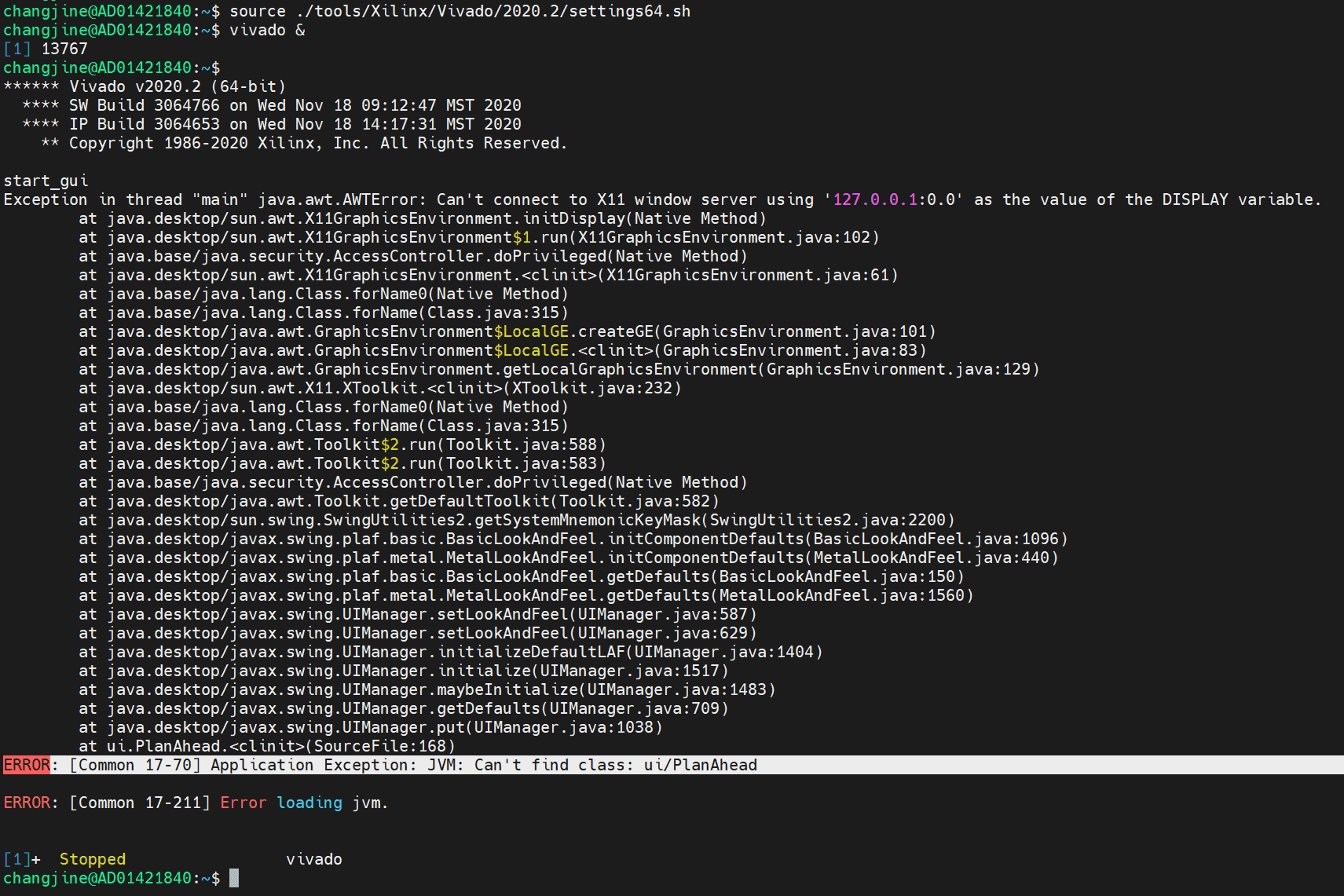
Task: Click the 'GraphicsEnvironment.java:101' createGE trace line
Action: tap(507, 331)
